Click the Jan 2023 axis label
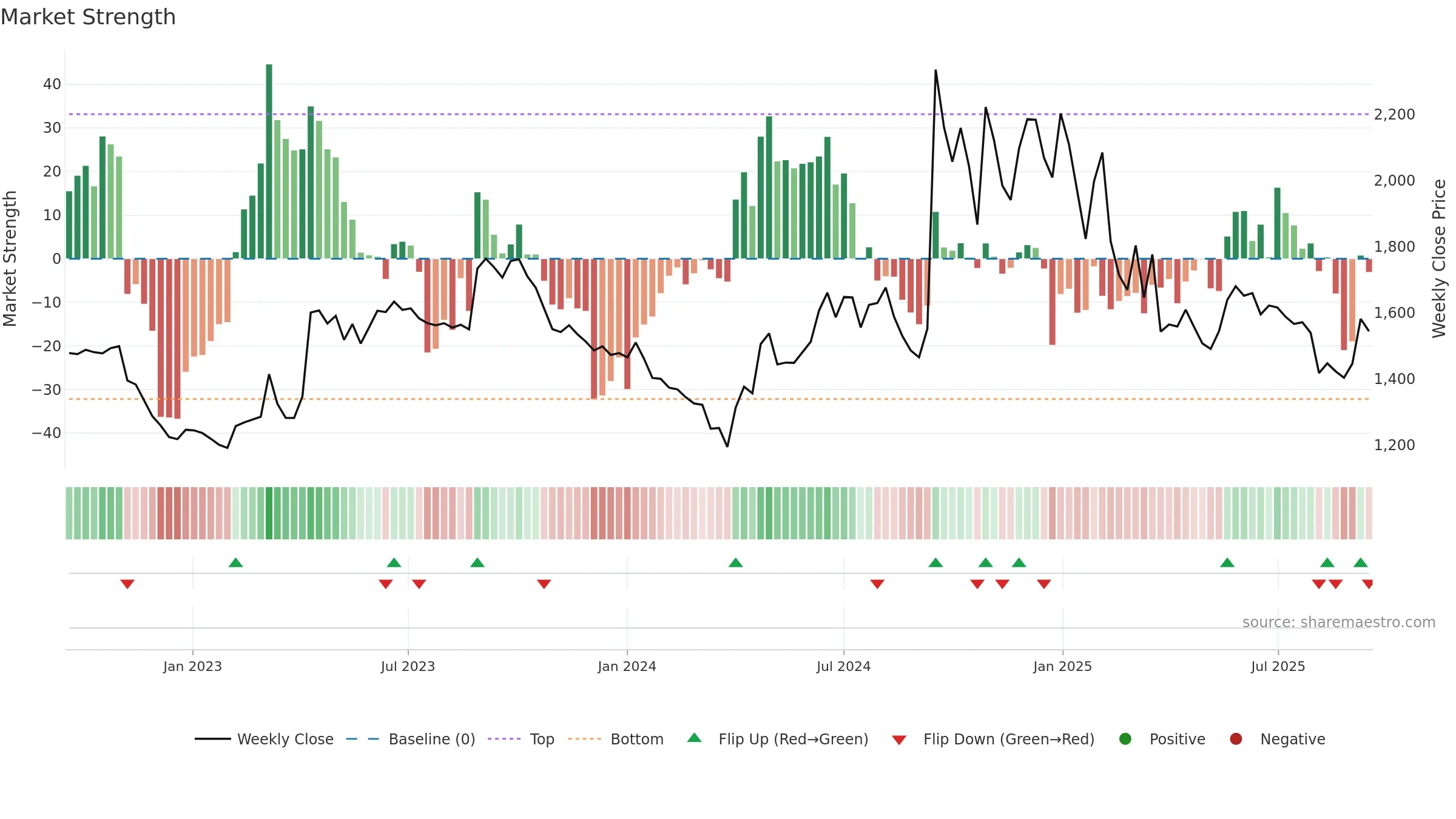This screenshot has width=1456, height=819. [x=192, y=666]
